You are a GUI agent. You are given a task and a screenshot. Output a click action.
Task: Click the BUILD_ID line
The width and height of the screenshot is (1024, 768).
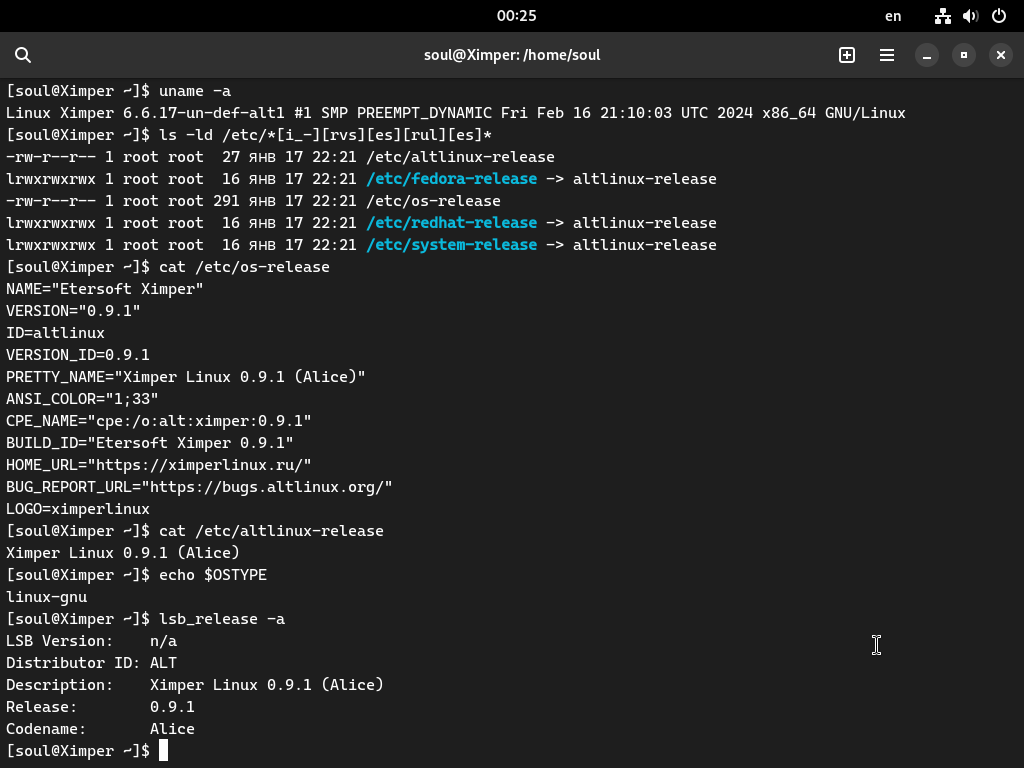150,443
